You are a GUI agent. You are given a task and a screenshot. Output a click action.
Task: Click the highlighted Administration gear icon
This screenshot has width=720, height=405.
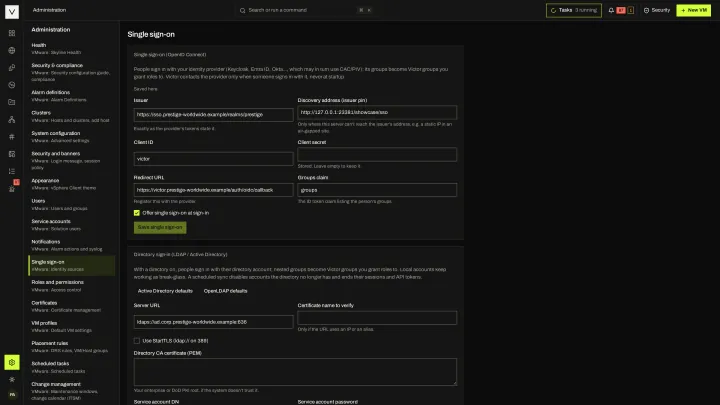pos(12,362)
